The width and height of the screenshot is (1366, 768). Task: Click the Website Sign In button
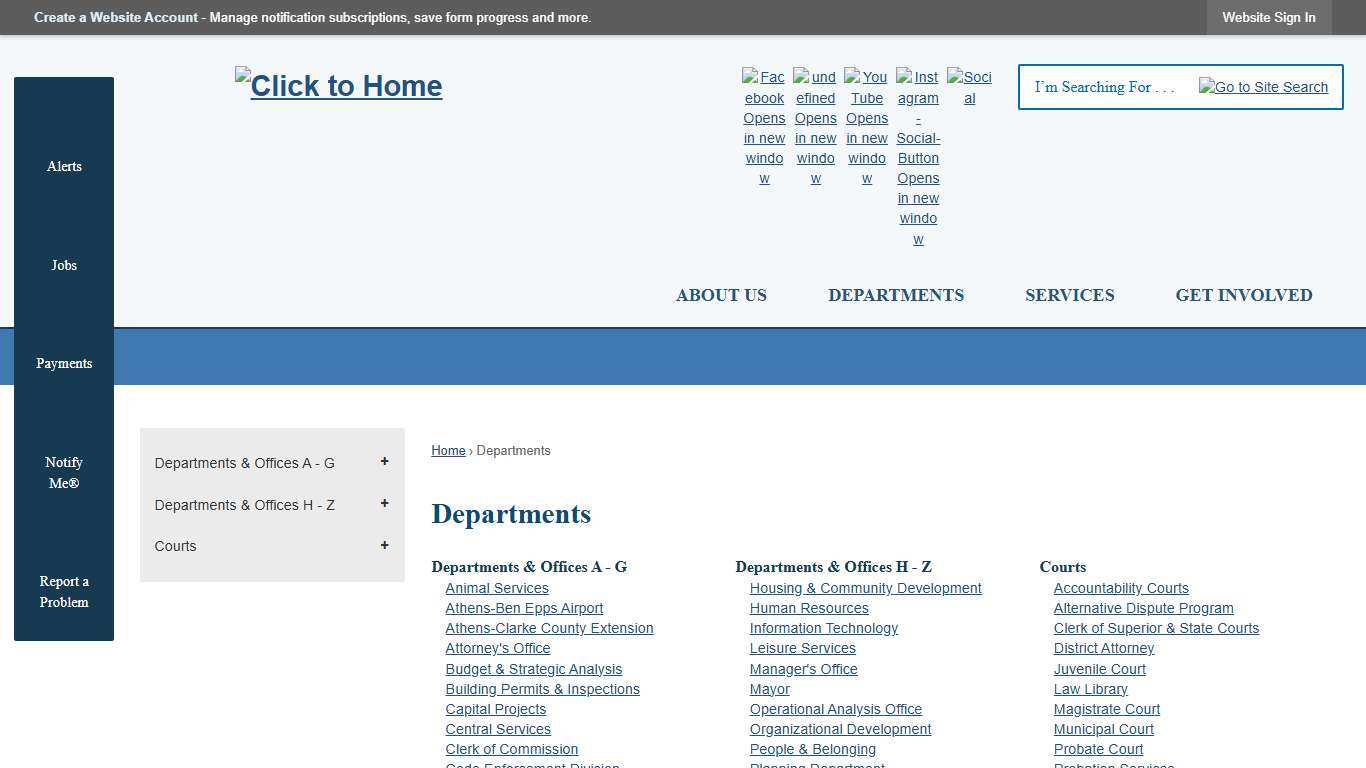[x=1268, y=17]
